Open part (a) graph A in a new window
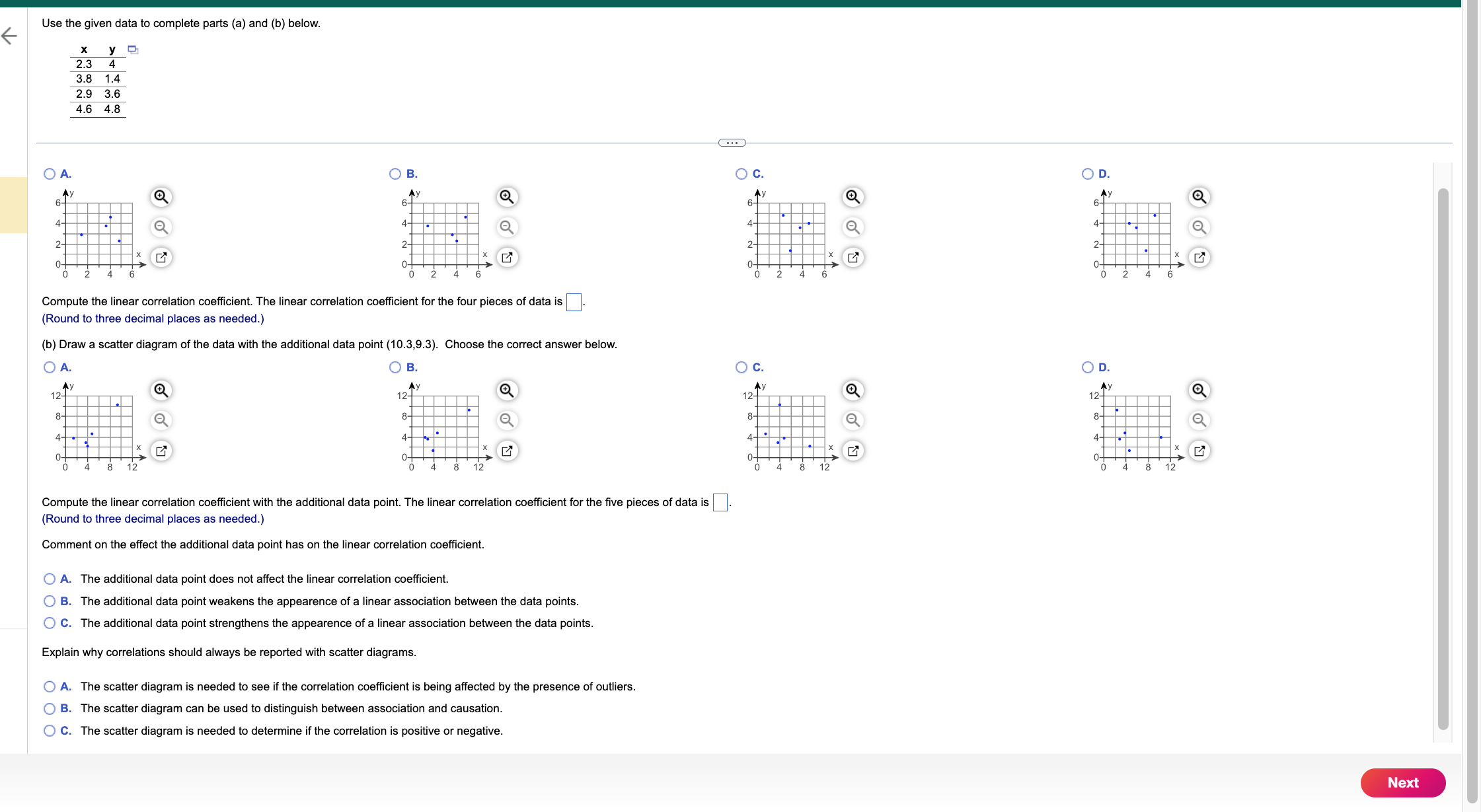 click(161, 257)
